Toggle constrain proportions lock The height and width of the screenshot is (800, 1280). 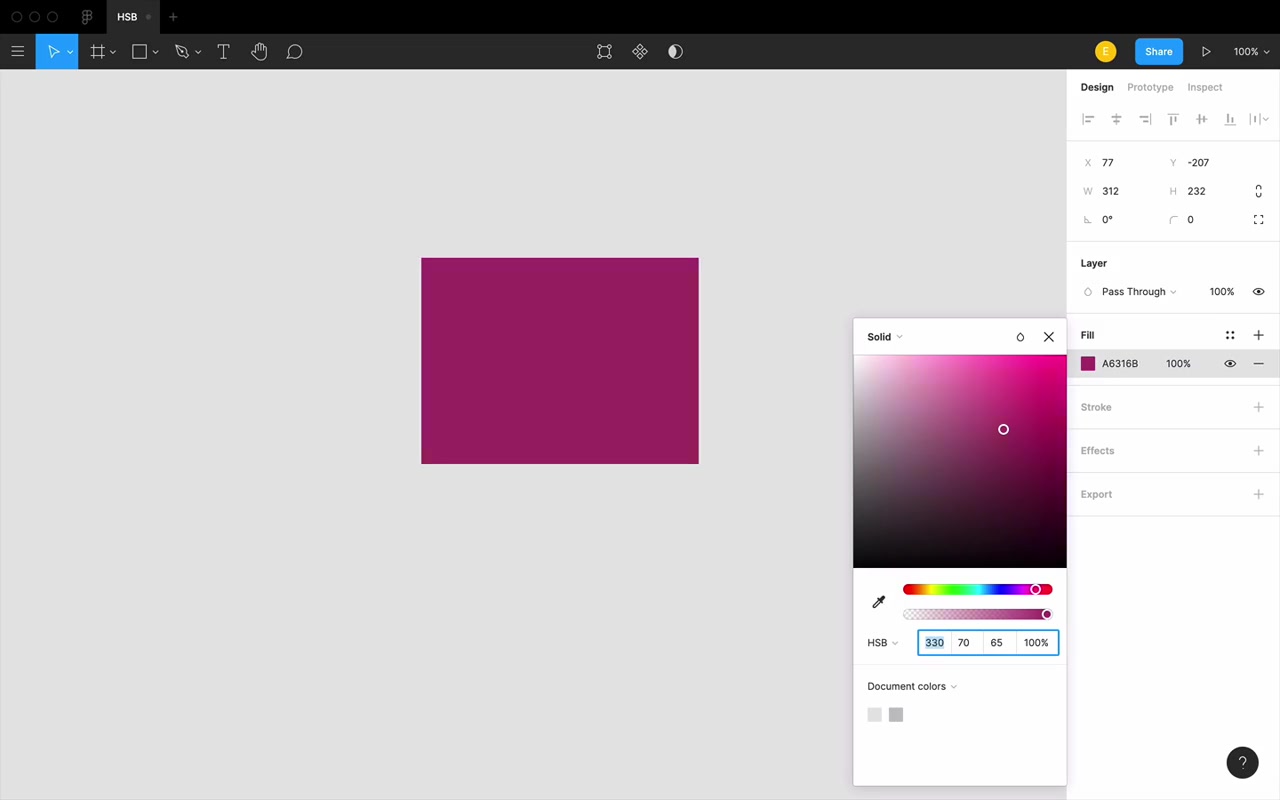click(x=1258, y=191)
